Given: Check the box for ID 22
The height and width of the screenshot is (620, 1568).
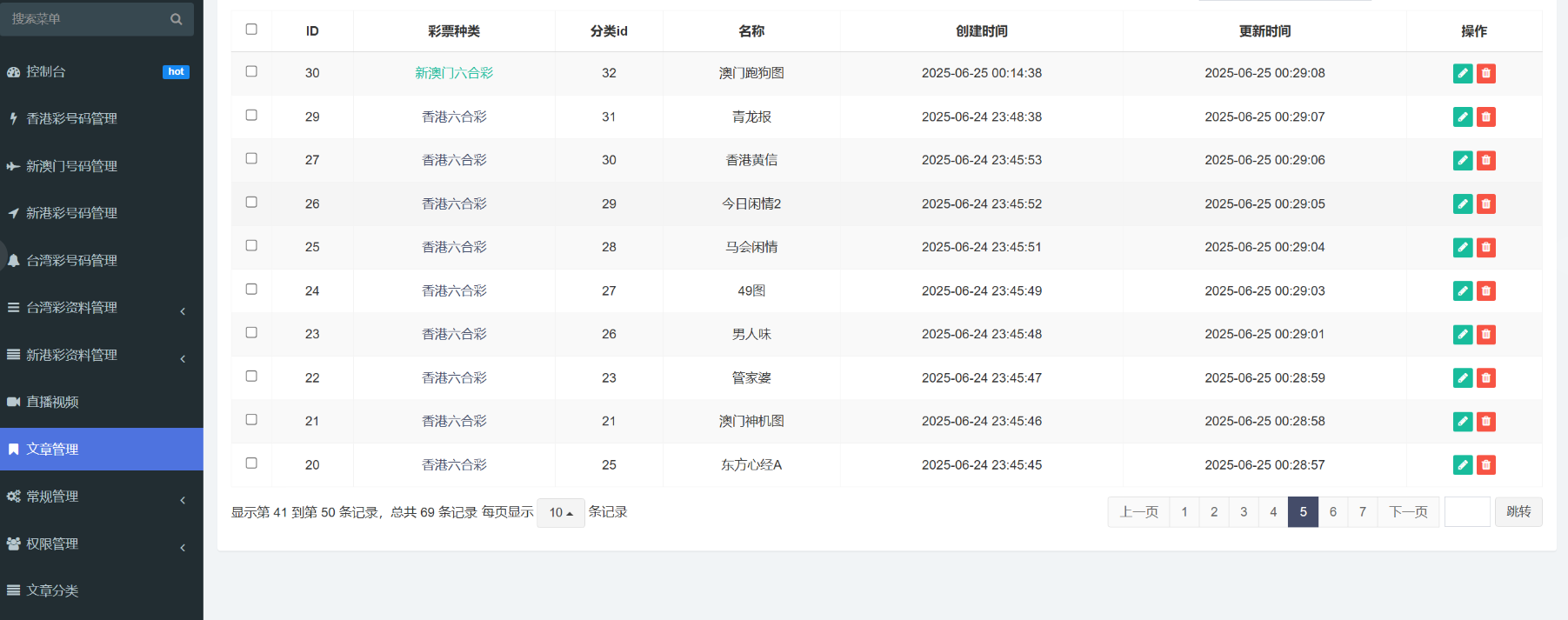Looking at the screenshot, I should (x=251, y=376).
